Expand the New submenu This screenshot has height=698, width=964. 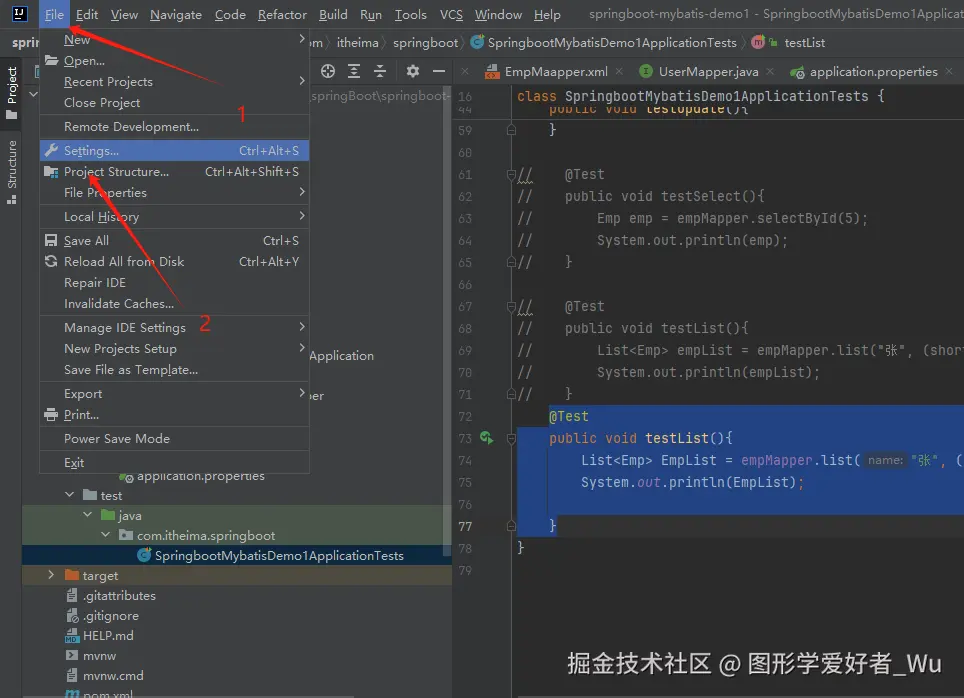[x=175, y=40]
